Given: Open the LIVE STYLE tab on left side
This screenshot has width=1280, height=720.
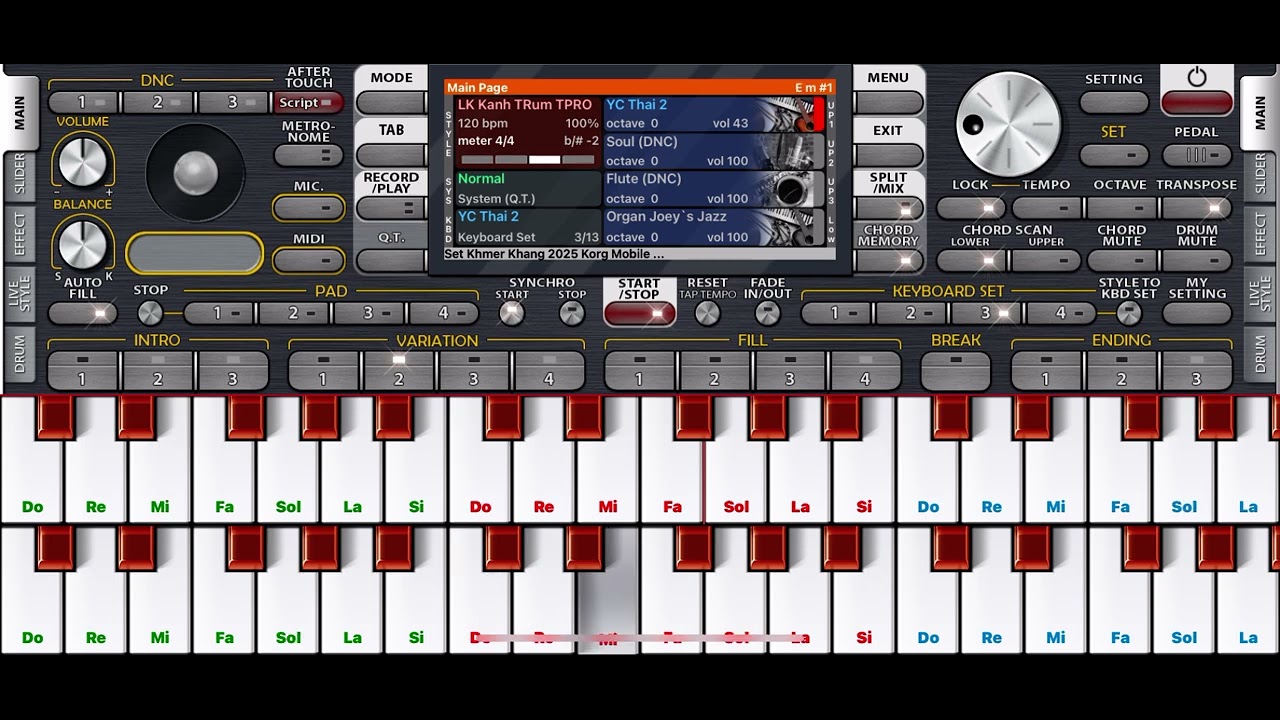Looking at the screenshot, I should [19, 294].
